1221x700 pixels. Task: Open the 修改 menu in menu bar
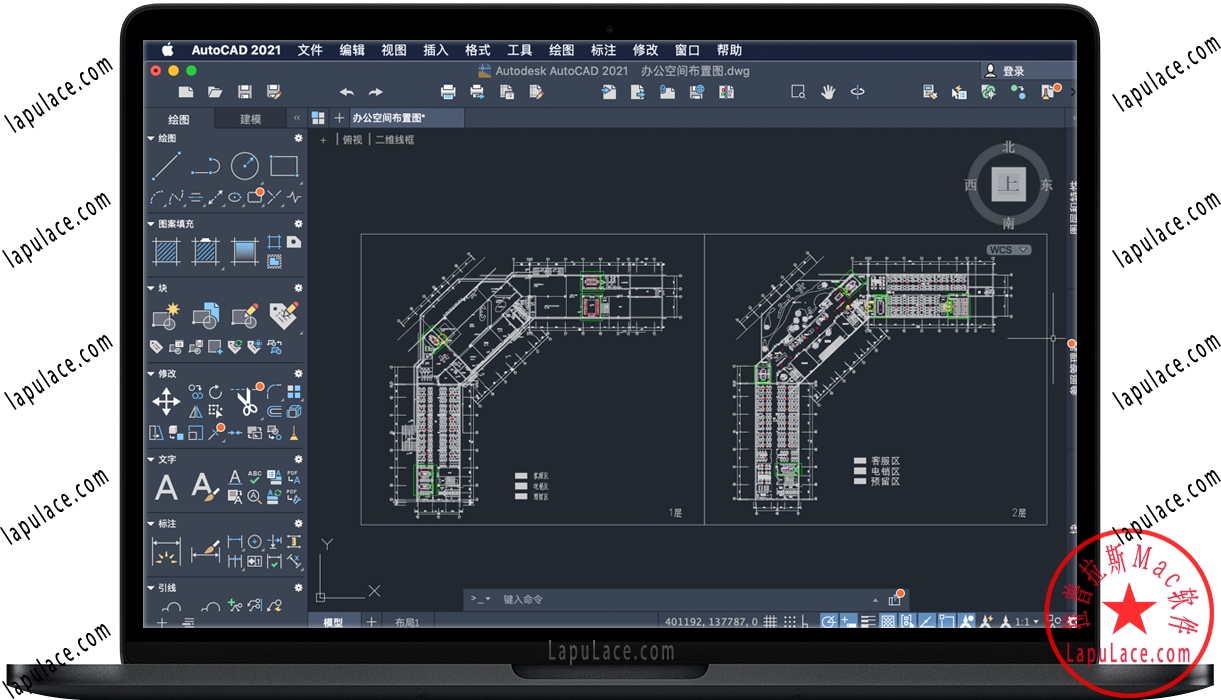pyautogui.click(x=645, y=50)
